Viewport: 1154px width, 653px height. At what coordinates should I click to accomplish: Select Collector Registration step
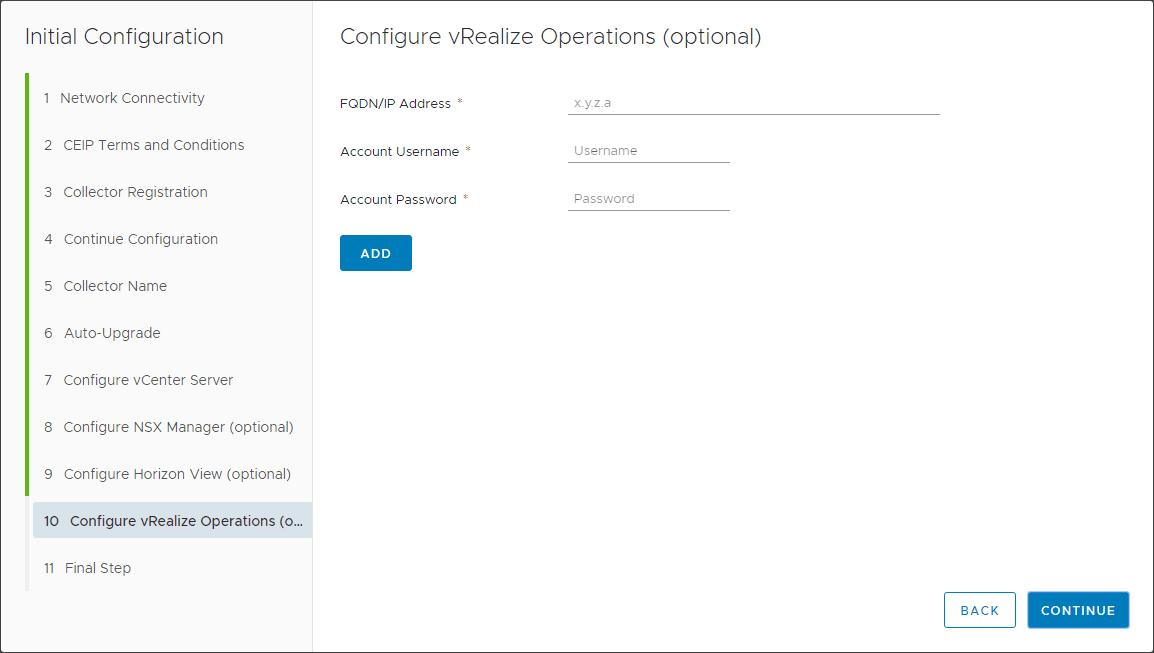point(135,192)
